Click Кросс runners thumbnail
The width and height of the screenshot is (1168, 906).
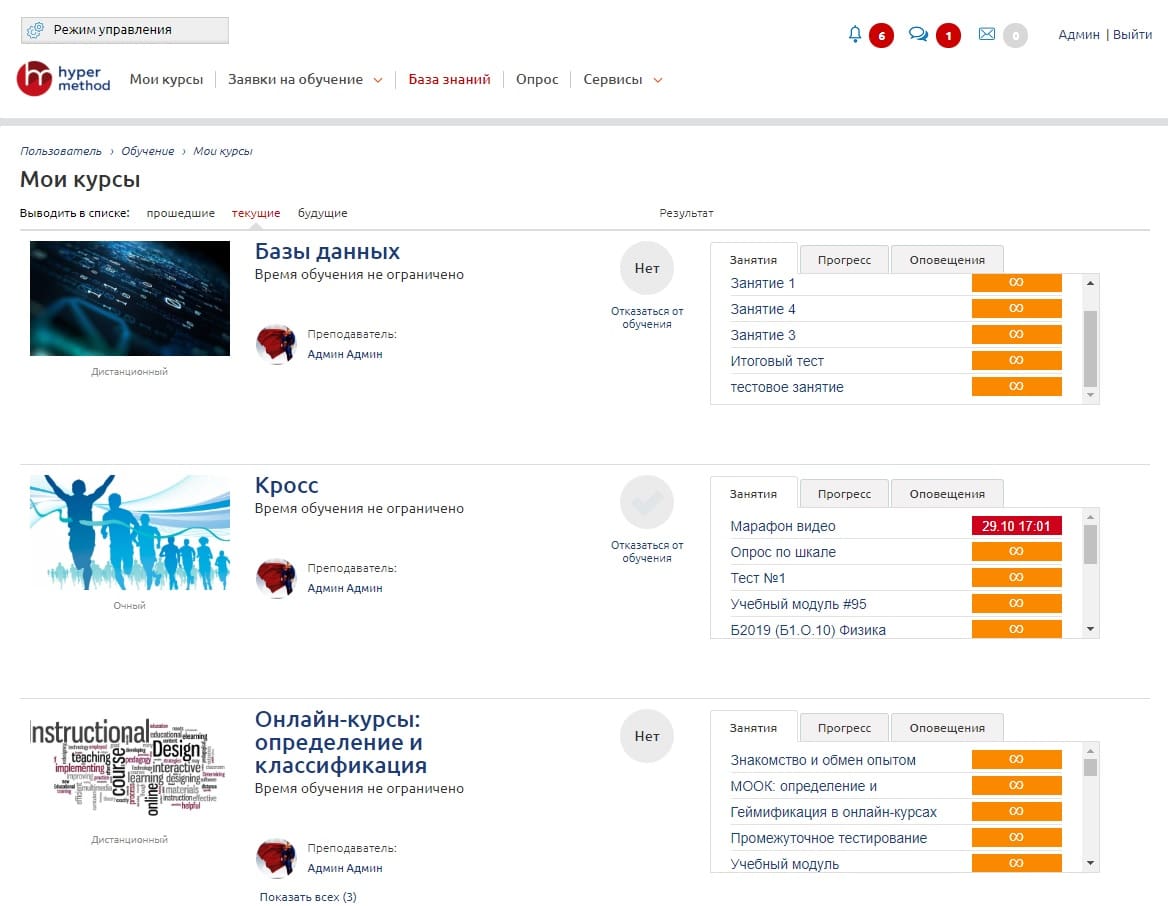(x=130, y=532)
